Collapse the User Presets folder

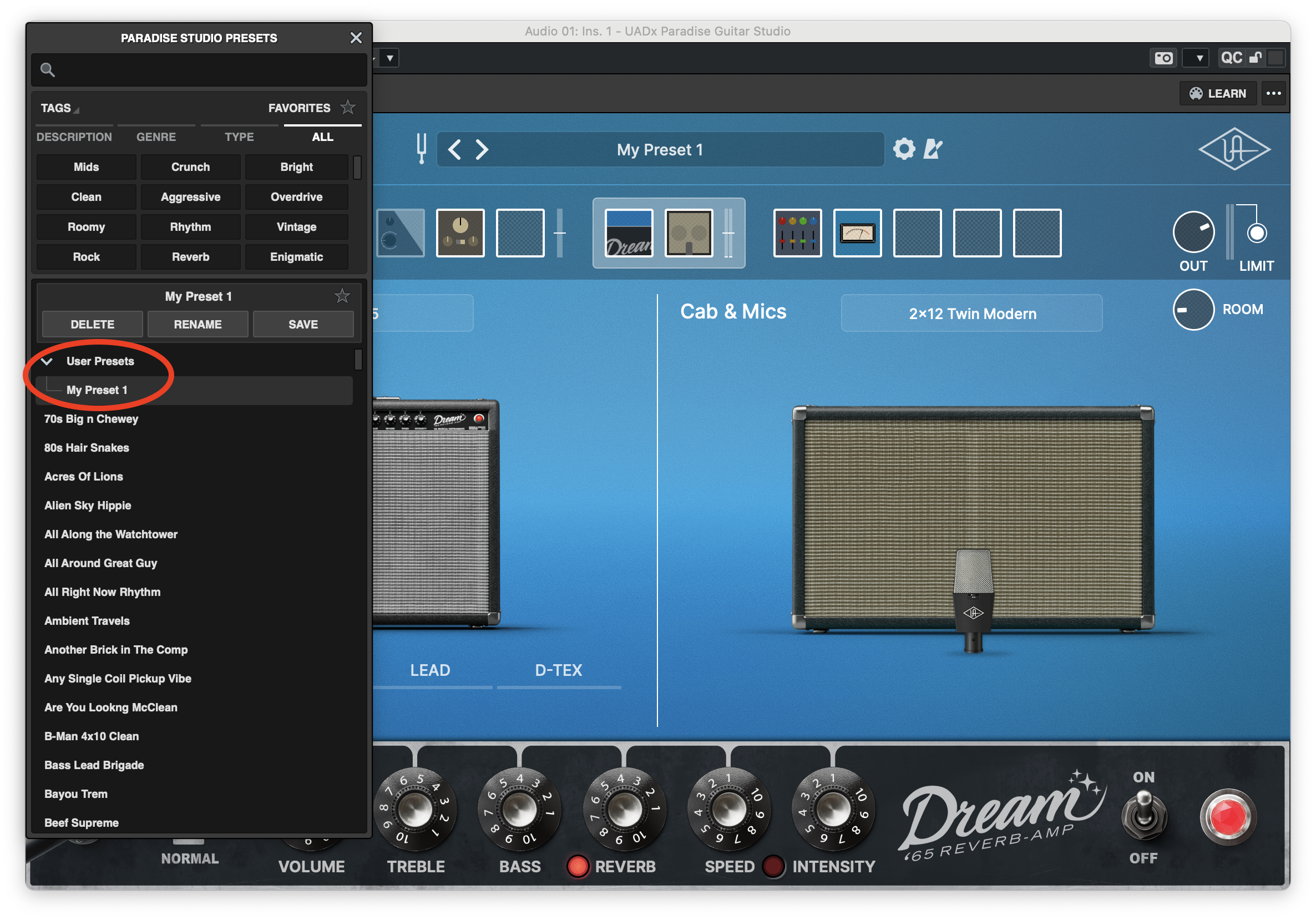(48, 361)
